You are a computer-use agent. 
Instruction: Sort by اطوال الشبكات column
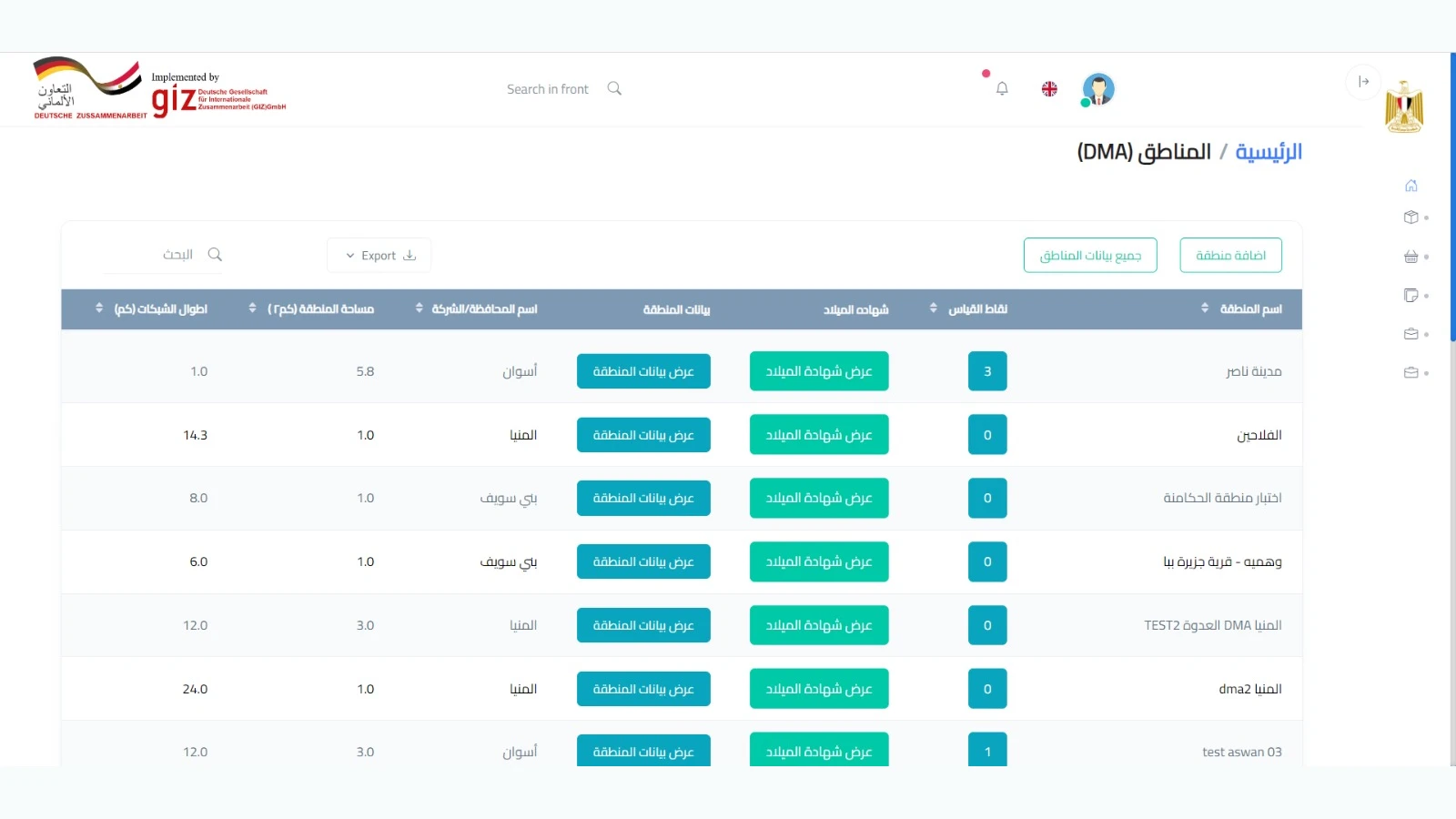coord(99,308)
